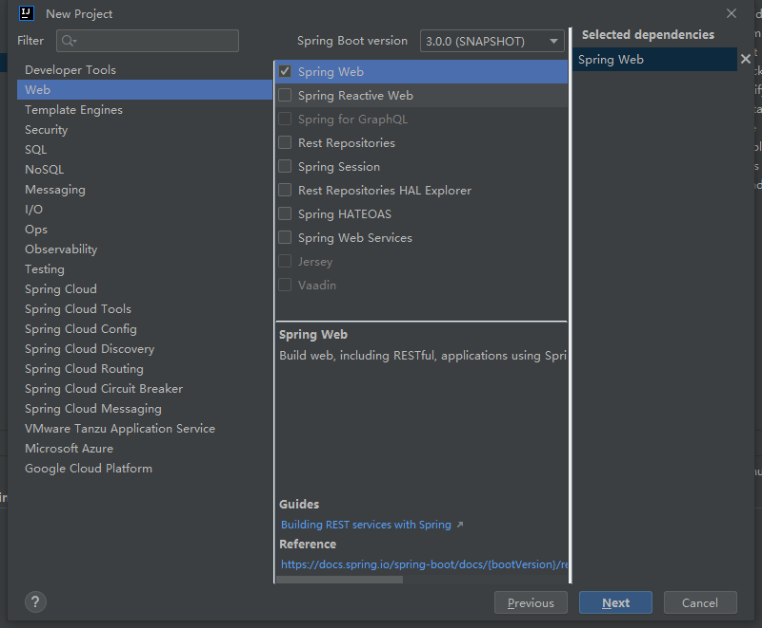This screenshot has height=628, width=762.
Task: Open Spring Cloud Circuit Breaker category
Action: (x=144, y=389)
